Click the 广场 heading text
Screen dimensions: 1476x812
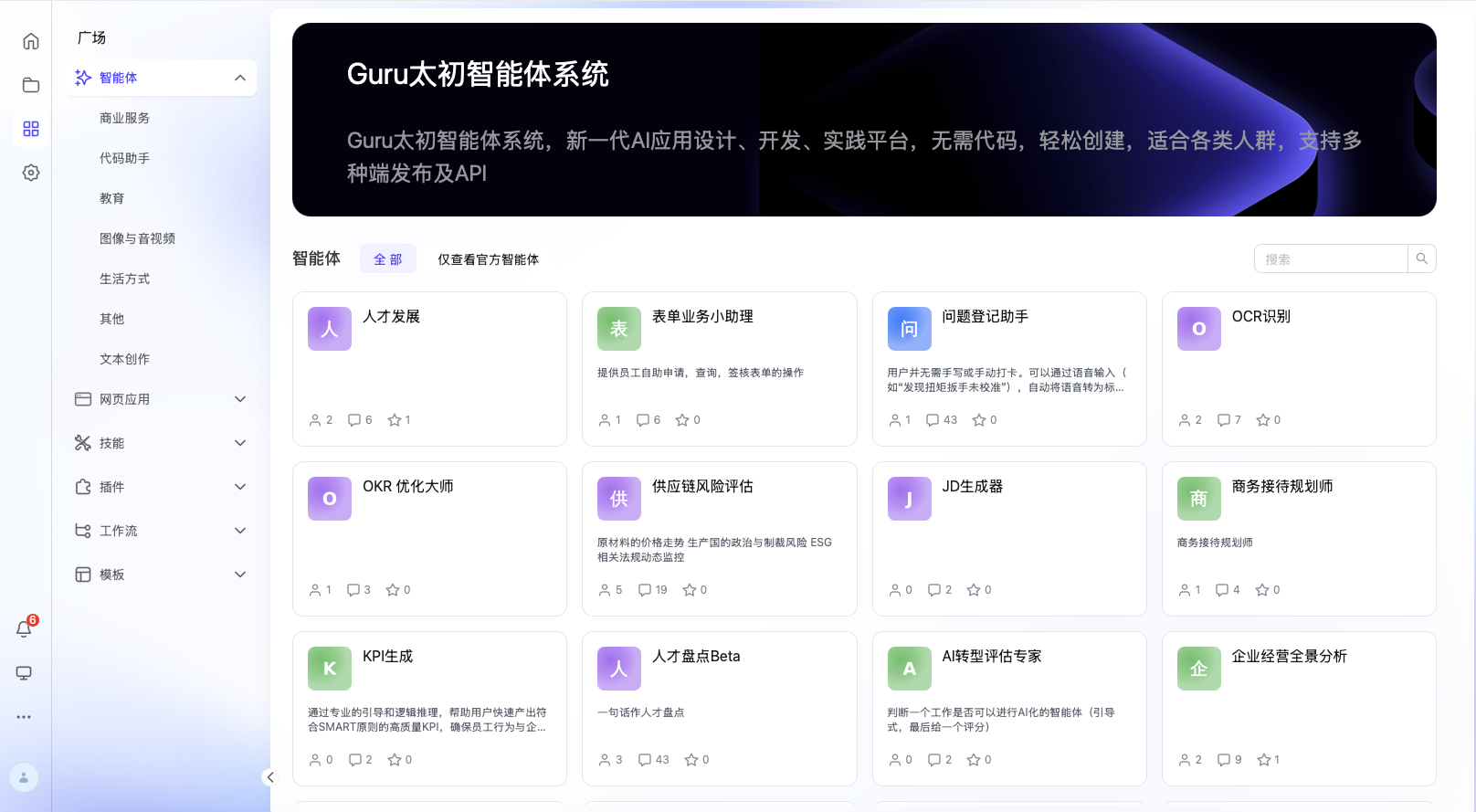click(91, 37)
